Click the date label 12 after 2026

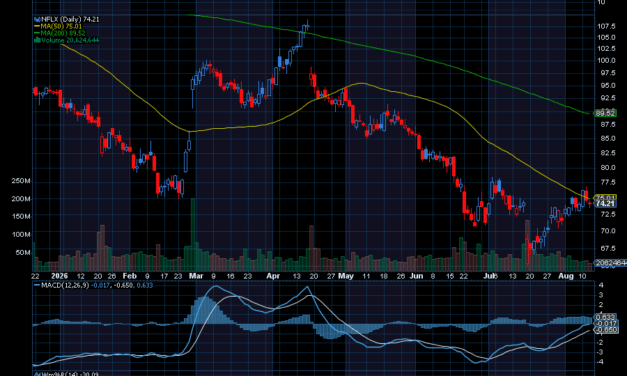(81, 276)
